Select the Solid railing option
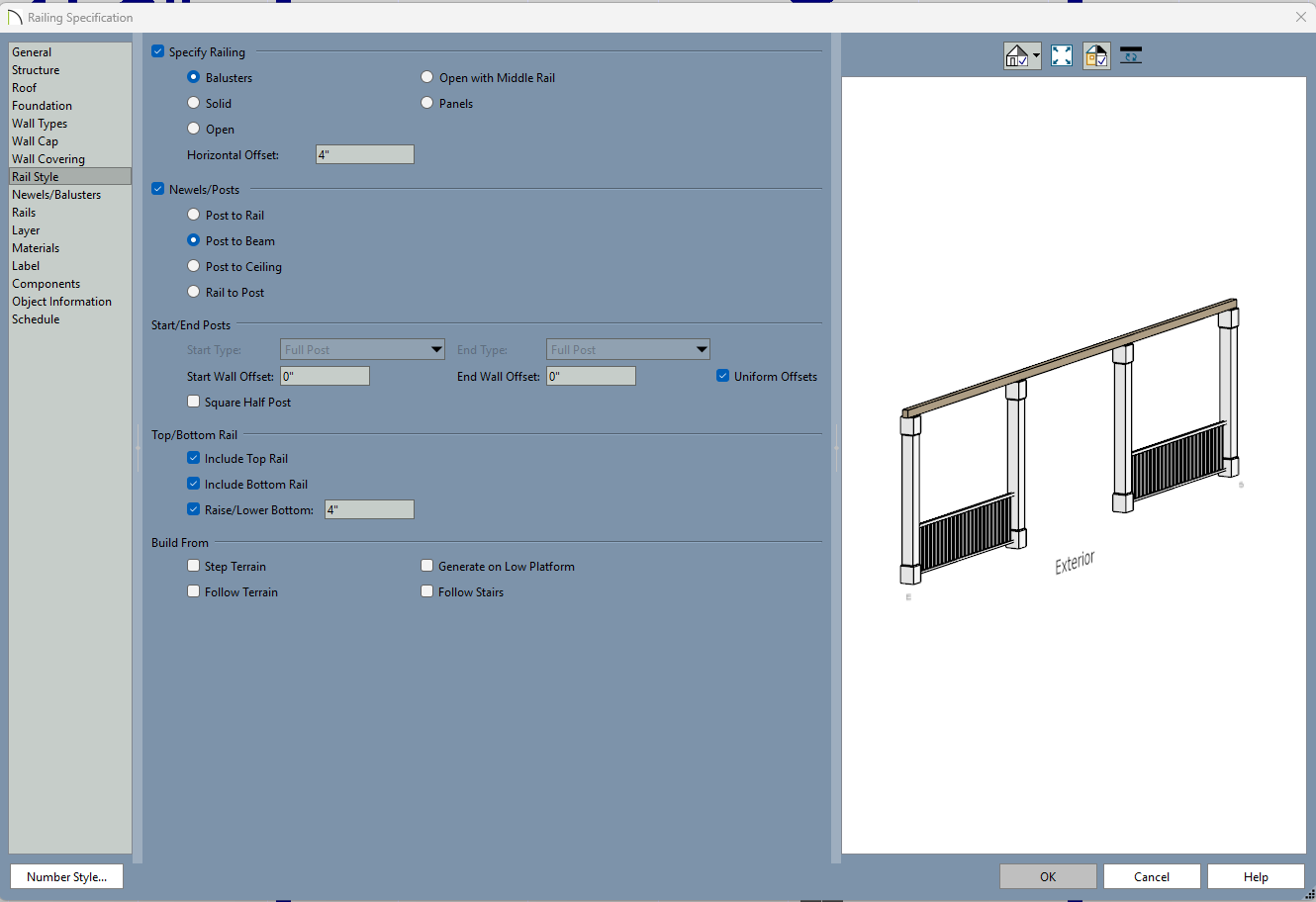 click(x=194, y=103)
